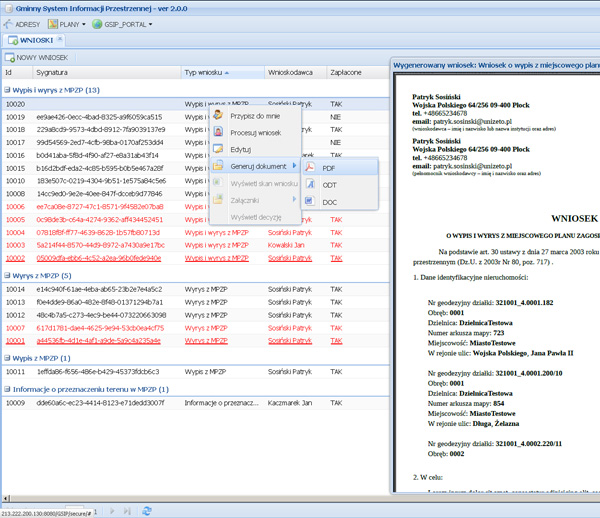
Task: Click the ADRESY button
Action: tap(22, 24)
